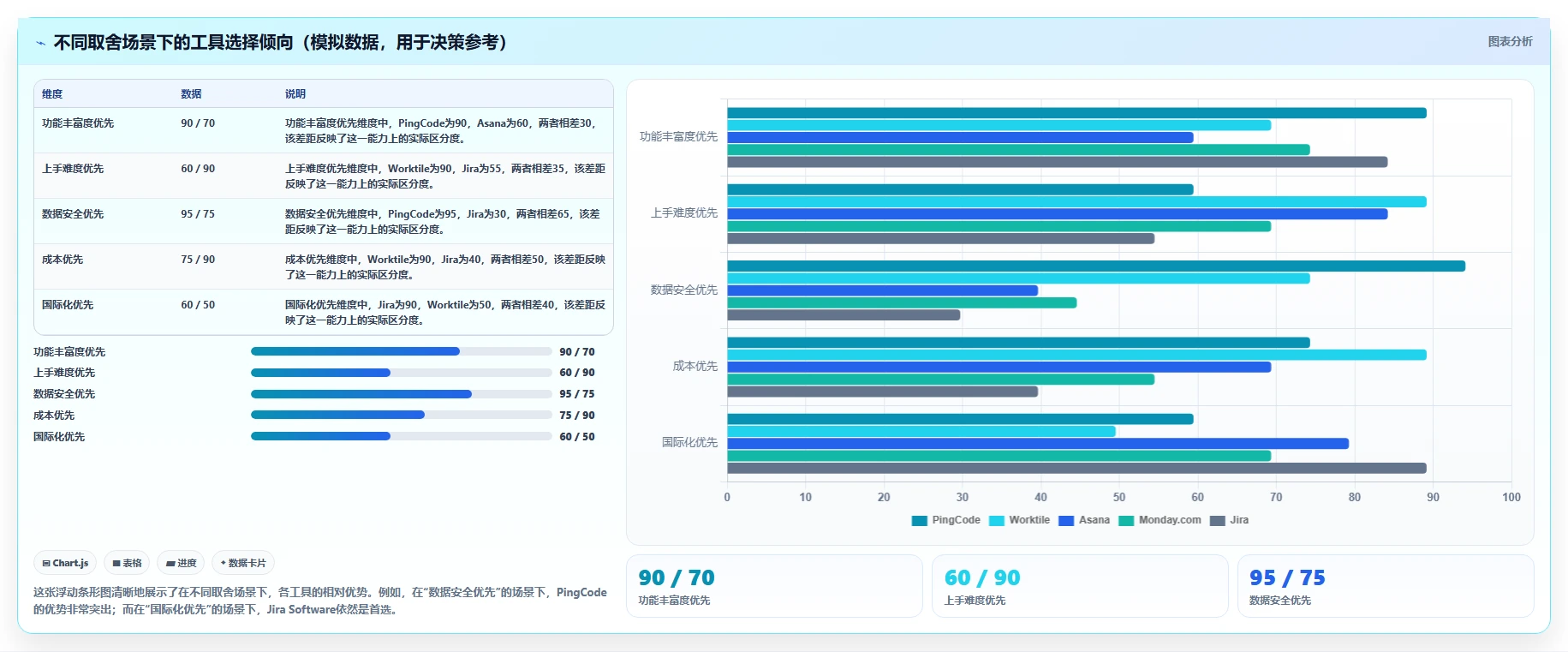Click the 95 / 75 data card
This screenshot has height=652, width=1568.
1386,586
